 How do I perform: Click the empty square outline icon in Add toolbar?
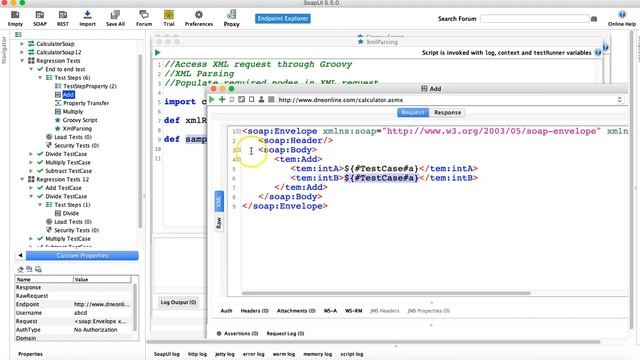point(251,100)
